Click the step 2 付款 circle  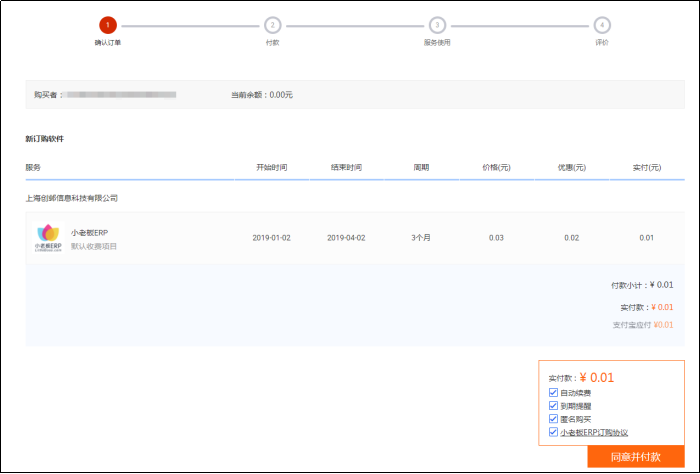click(272, 24)
